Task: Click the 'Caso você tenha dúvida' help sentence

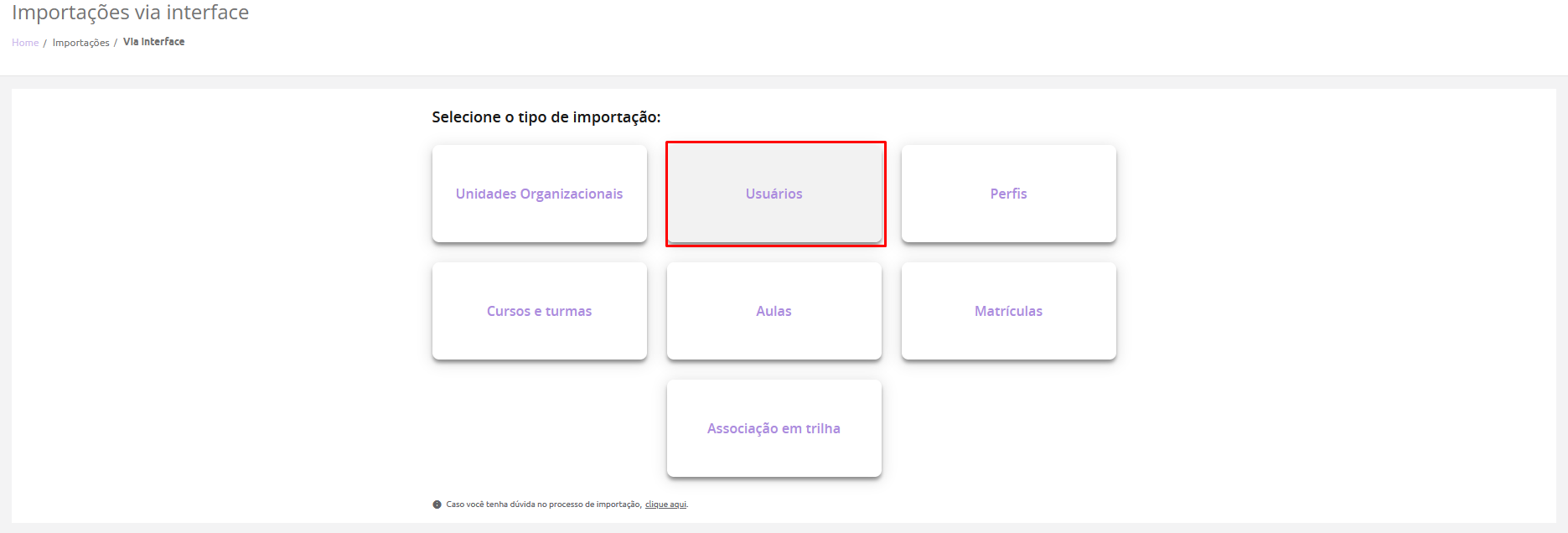Action: tap(543, 505)
